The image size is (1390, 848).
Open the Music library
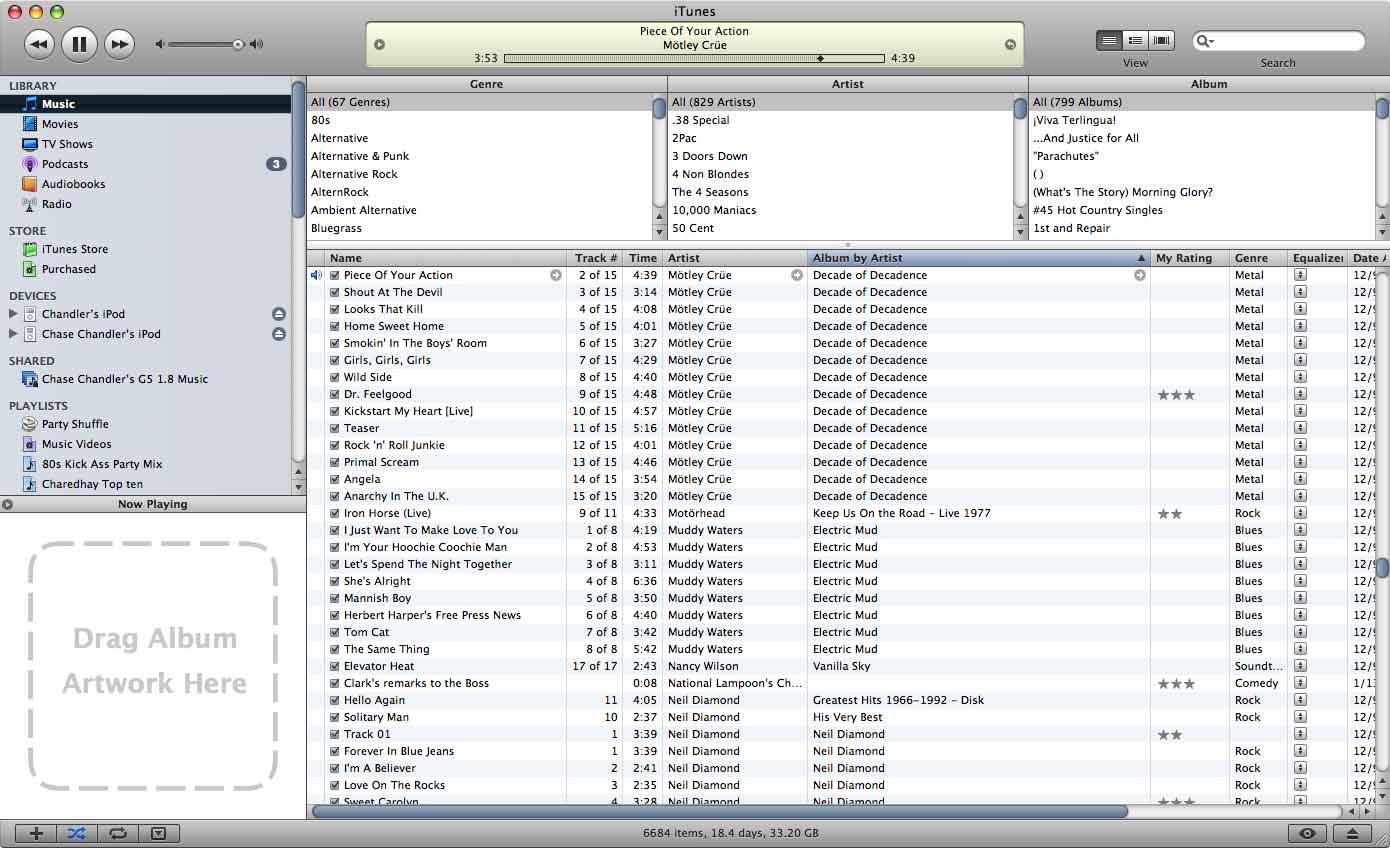coord(145,104)
